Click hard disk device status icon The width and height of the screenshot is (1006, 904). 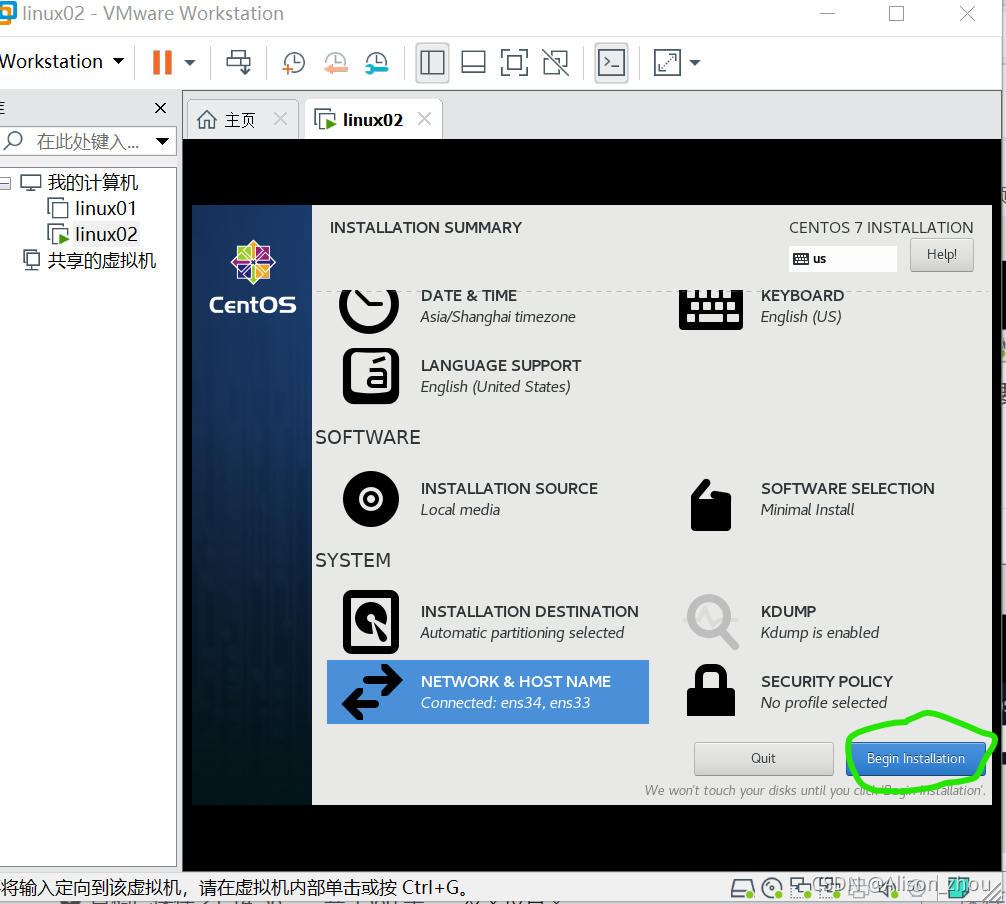tap(743, 888)
